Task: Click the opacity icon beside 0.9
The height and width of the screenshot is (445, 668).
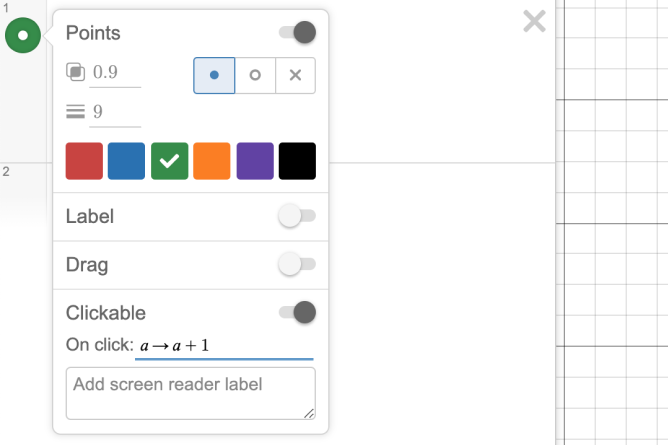Action: (75, 72)
